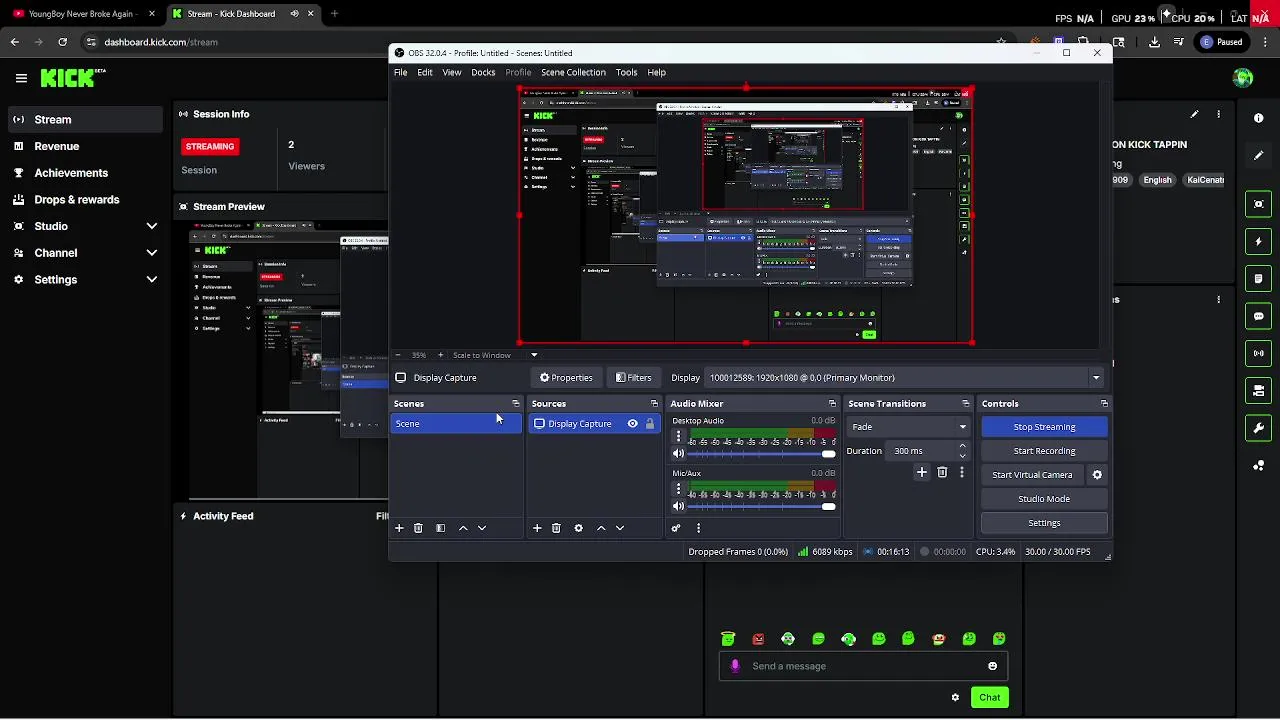The width and height of the screenshot is (1280, 720).
Task: Click the Send a message input
Action: coord(865,666)
